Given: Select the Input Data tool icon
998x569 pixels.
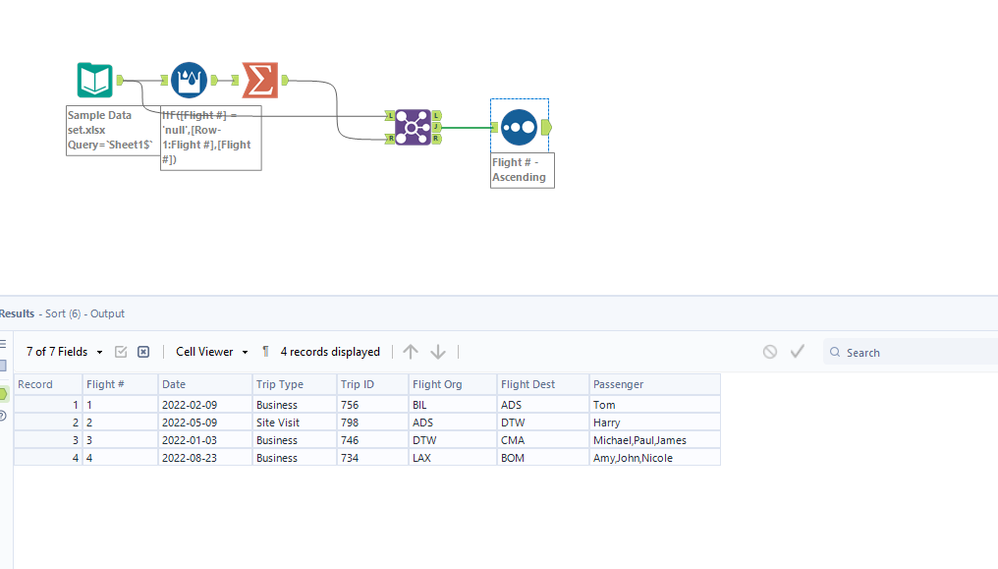Looking at the screenshot, I should [95, 80].
